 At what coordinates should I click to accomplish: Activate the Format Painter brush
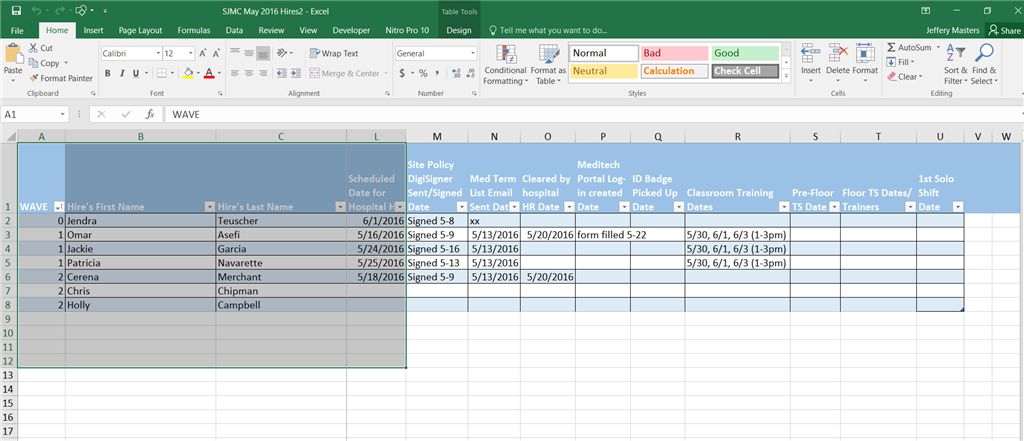33,78
